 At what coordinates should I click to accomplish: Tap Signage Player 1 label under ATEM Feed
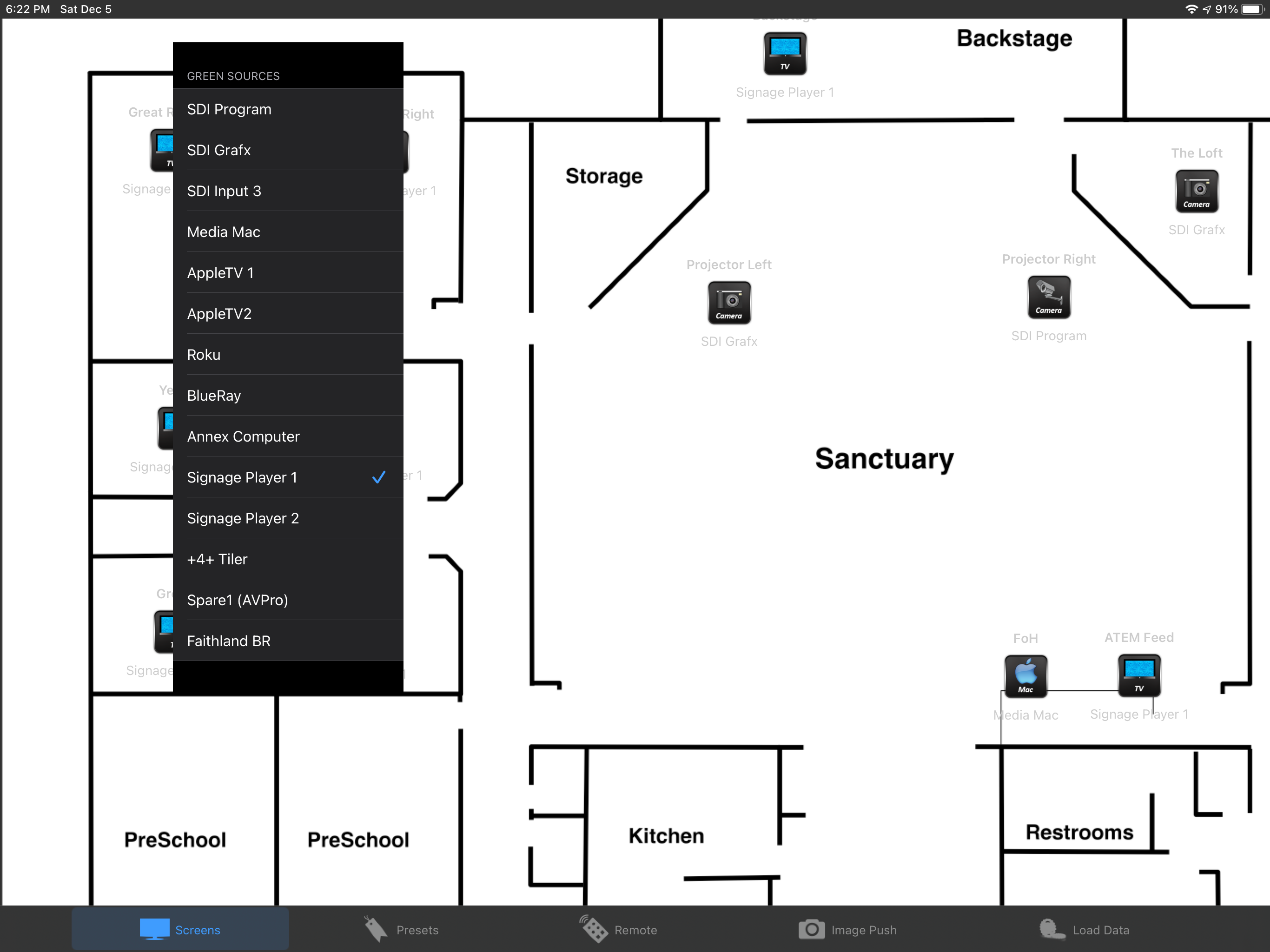tap(1138, 714)
